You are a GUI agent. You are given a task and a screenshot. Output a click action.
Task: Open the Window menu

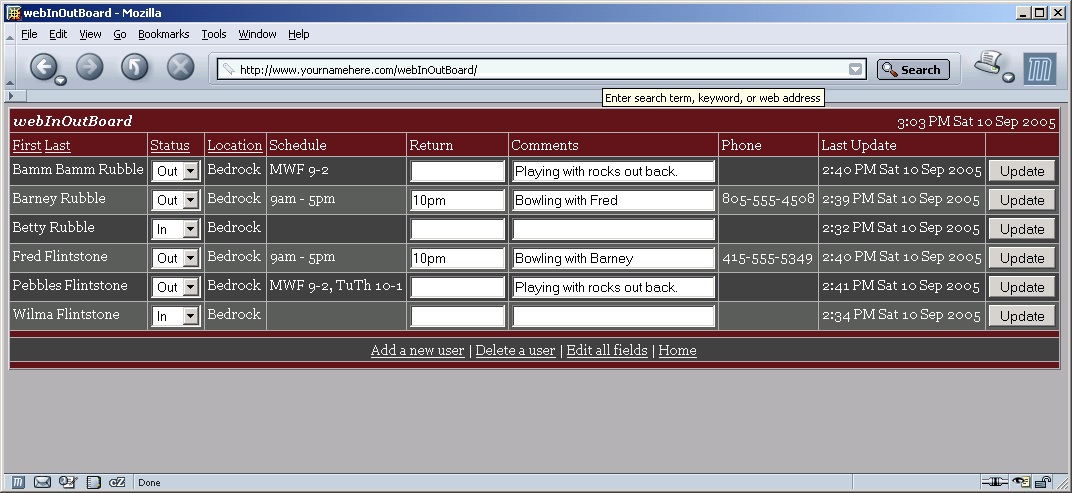tap(257, 34)
